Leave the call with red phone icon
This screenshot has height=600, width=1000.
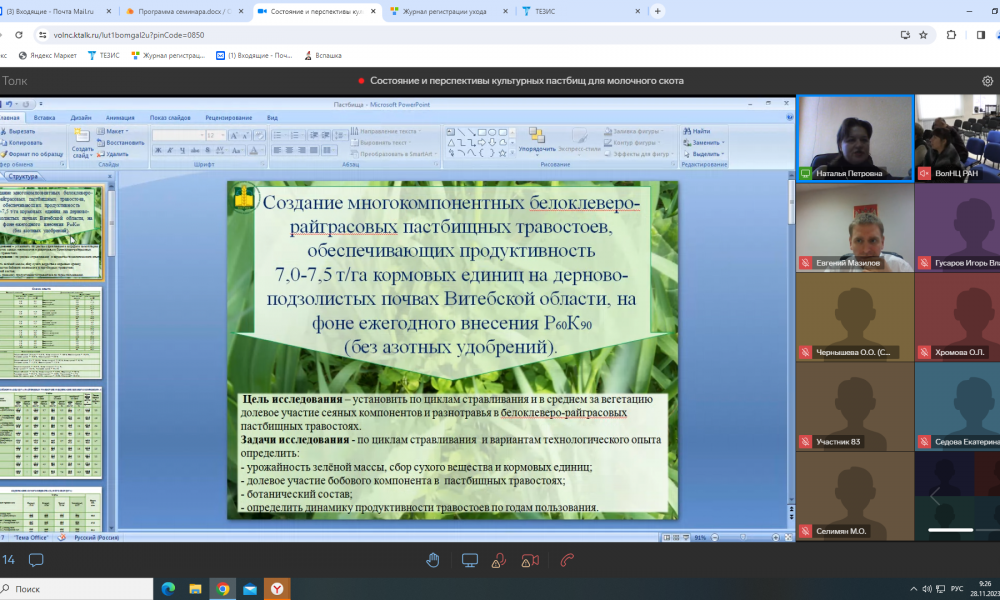(567, 560)
